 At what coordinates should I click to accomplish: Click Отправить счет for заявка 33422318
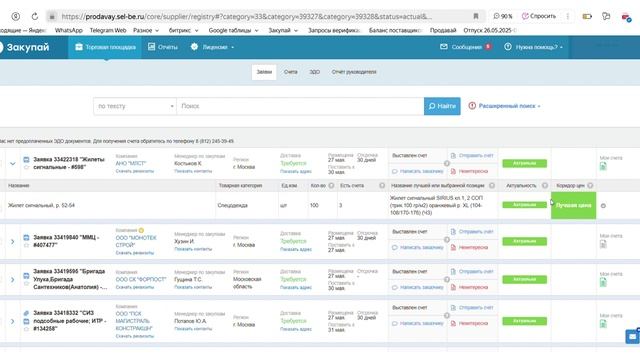coord(472,156)
